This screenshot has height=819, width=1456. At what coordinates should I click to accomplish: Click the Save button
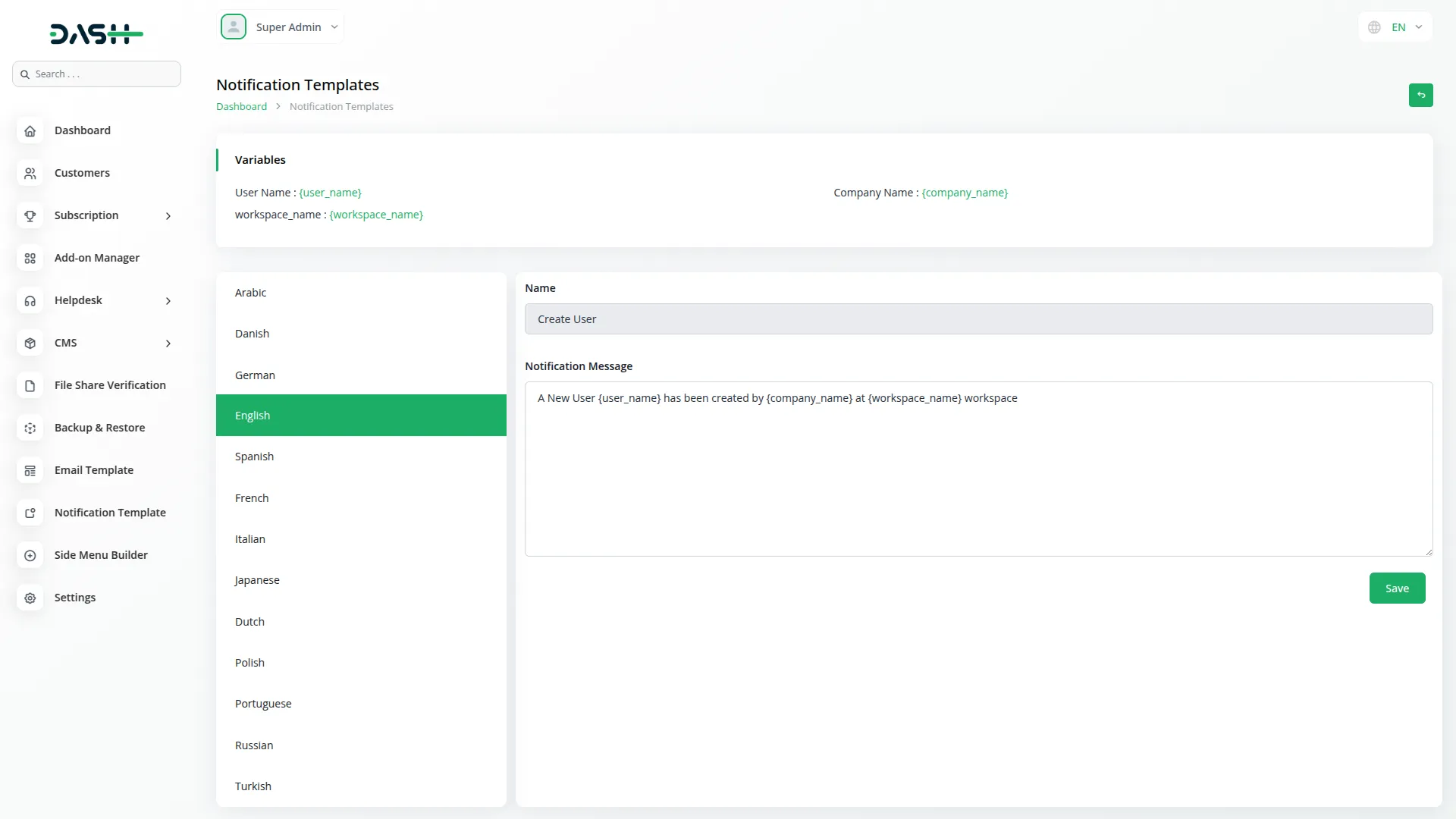coord(1397,588)
